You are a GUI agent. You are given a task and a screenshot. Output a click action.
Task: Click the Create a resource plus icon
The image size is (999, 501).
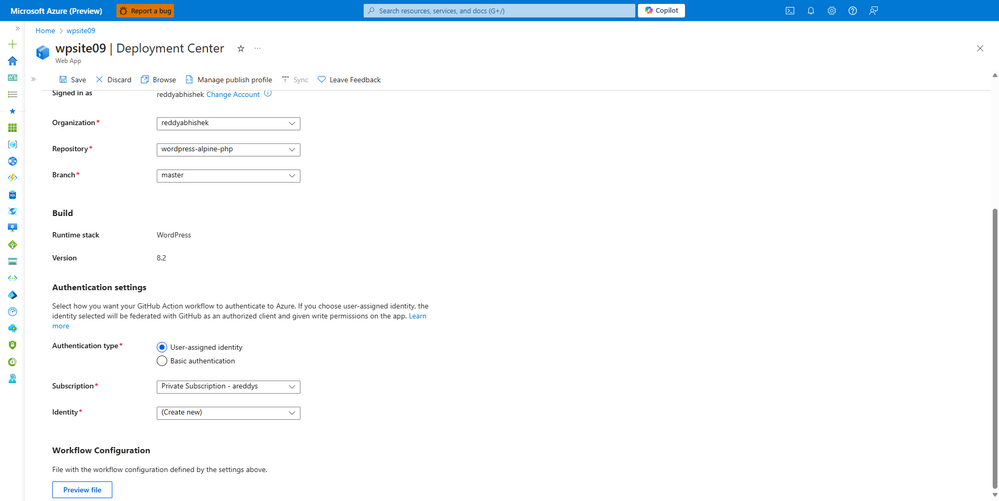pos(12,45)
